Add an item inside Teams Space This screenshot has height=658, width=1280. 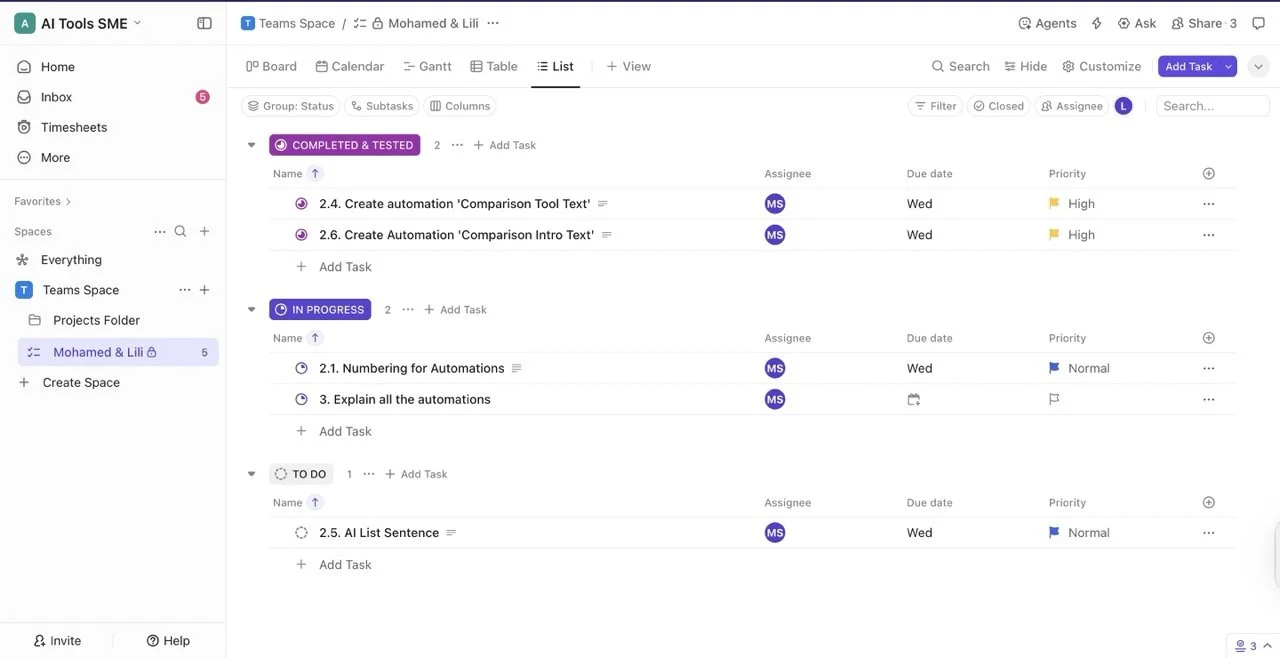pos(204,290)
